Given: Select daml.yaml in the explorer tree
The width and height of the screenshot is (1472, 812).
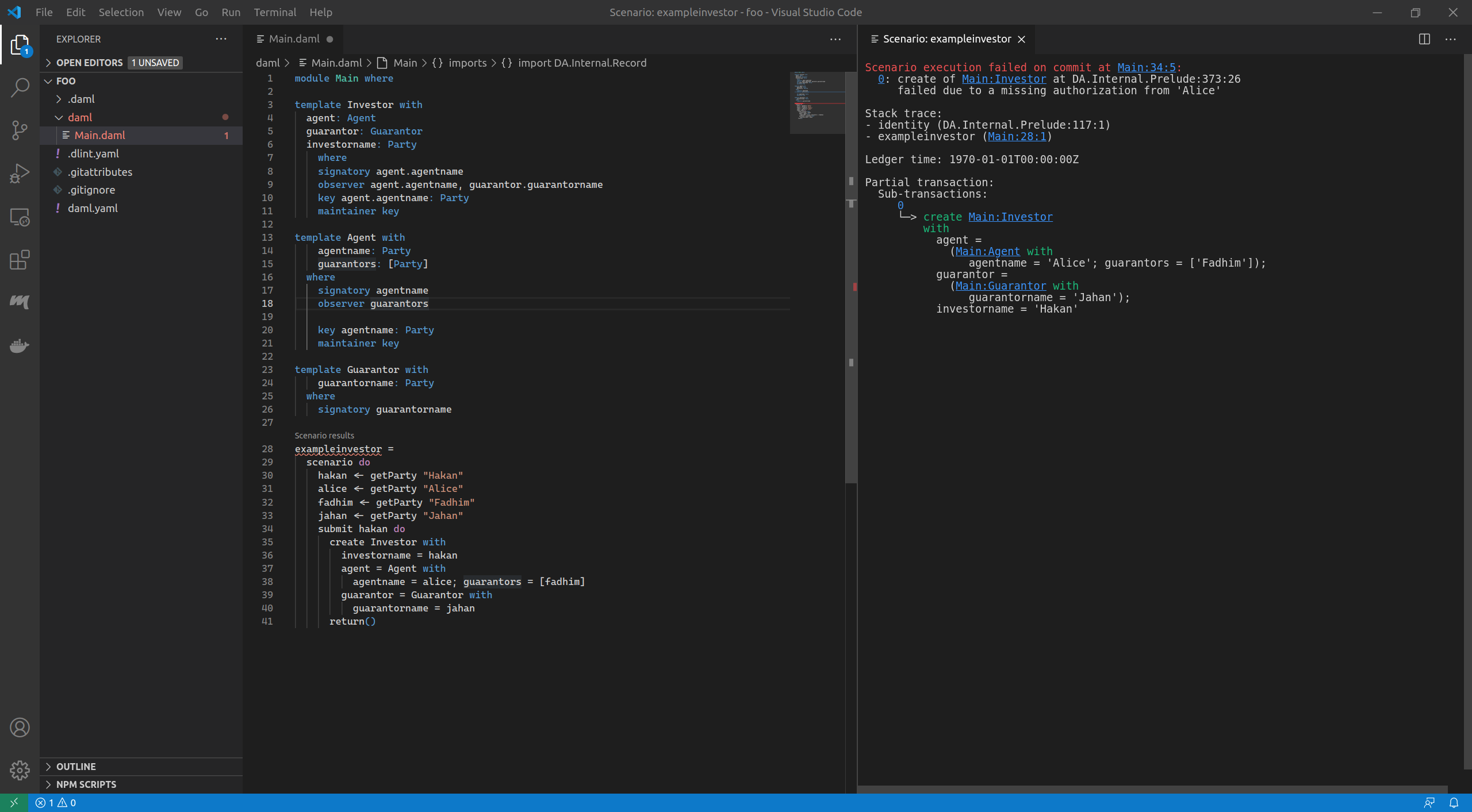Looking at the screenshot, I should click(x=93, y=208).
